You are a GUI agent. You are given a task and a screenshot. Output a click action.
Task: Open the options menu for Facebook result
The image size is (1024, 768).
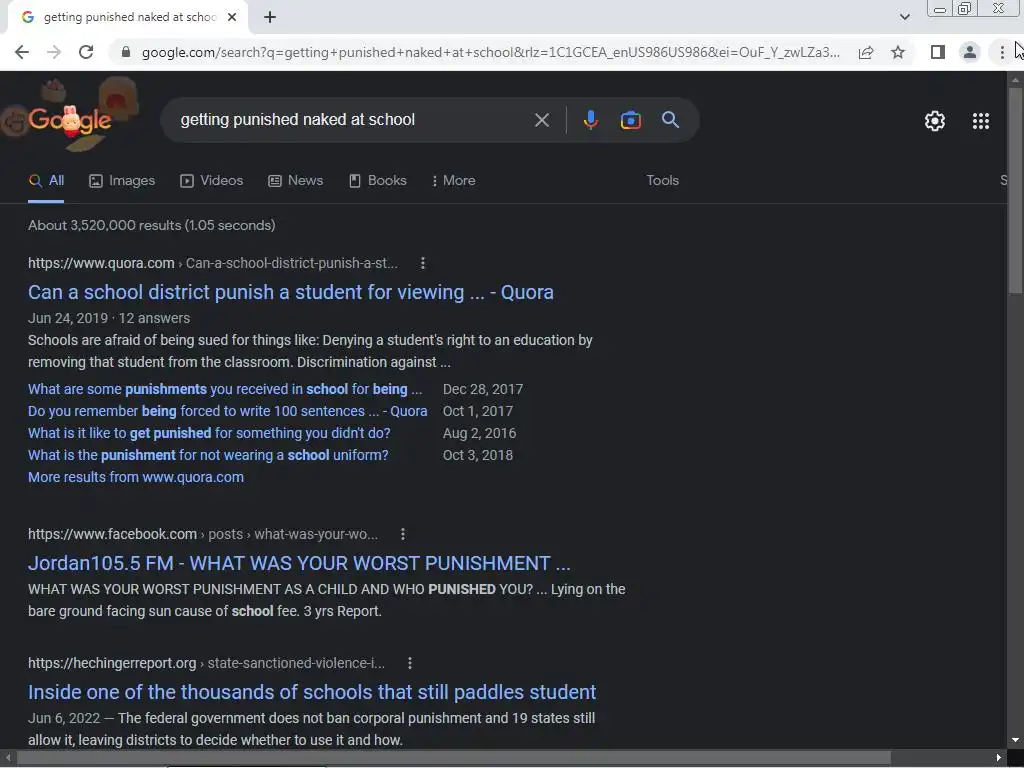tap(403, 534)
